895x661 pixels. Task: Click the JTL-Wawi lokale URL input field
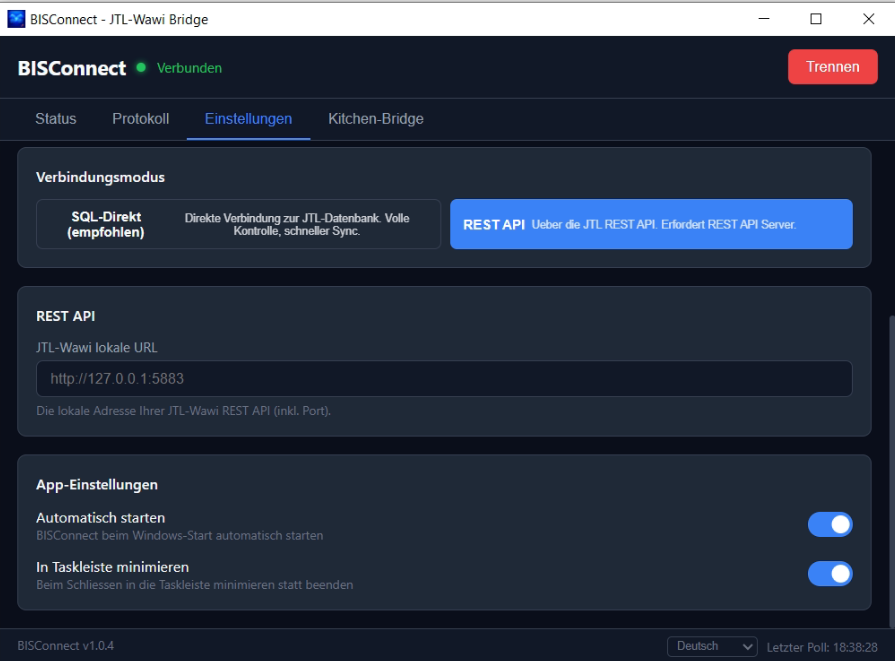click(444, 378)
